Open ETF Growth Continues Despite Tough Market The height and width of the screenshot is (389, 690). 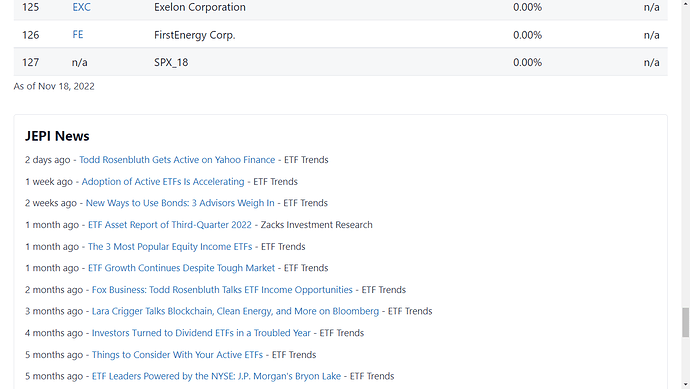181,268
